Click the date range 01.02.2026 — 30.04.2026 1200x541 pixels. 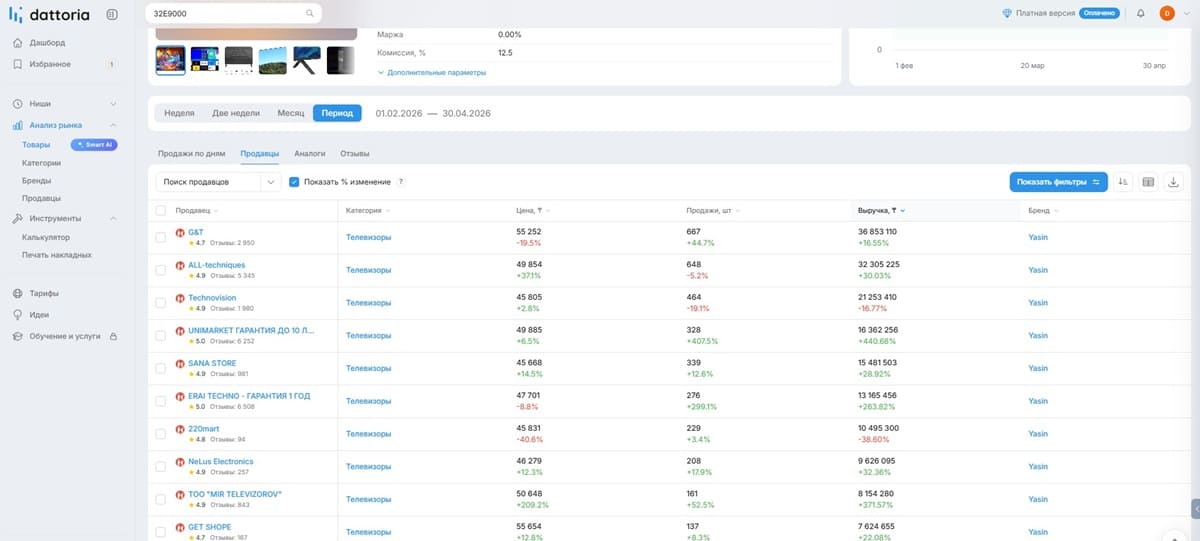(x=433, y=113)
